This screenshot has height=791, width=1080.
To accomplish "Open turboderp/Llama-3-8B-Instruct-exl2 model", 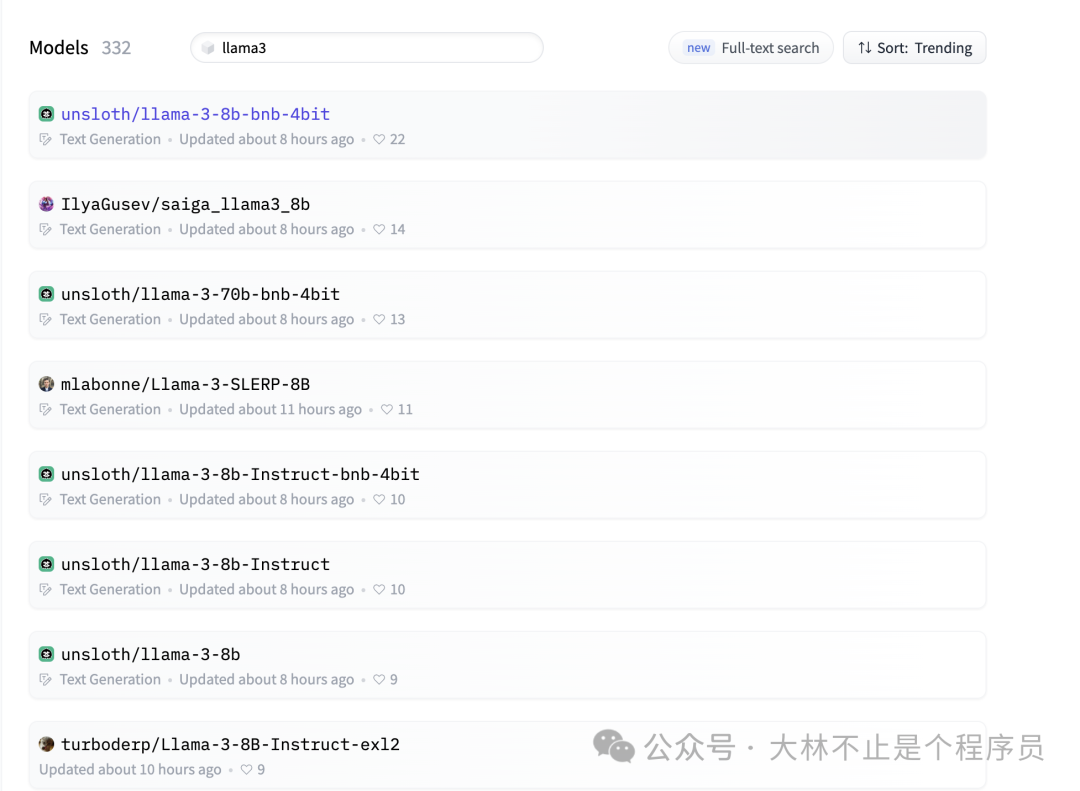I will [230, 744].
